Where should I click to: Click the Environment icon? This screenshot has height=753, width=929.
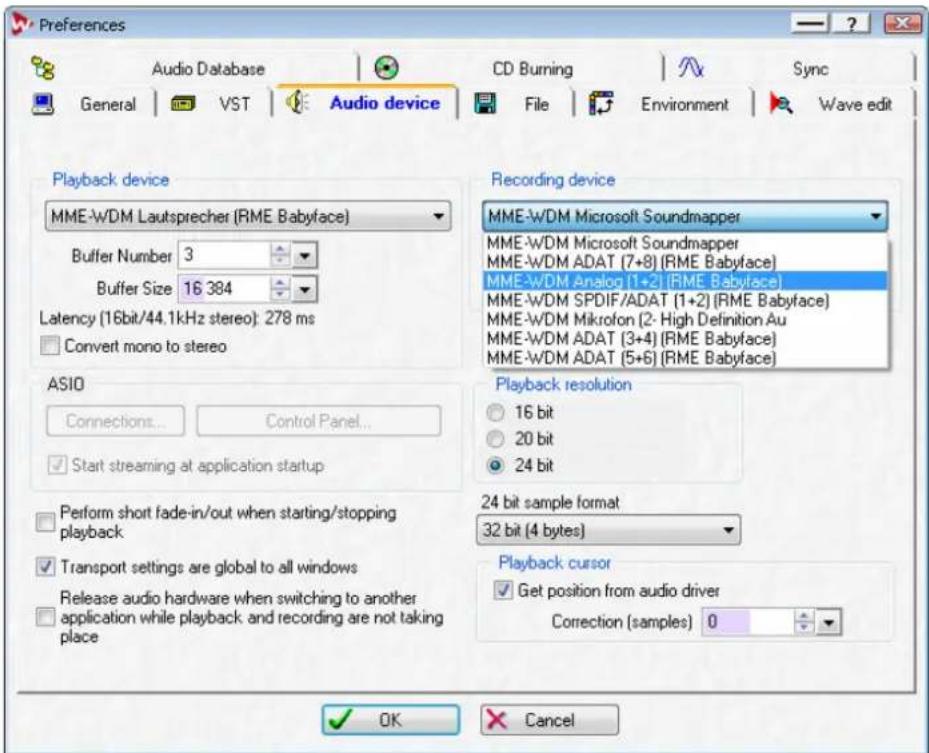click(x=601, y=104)
